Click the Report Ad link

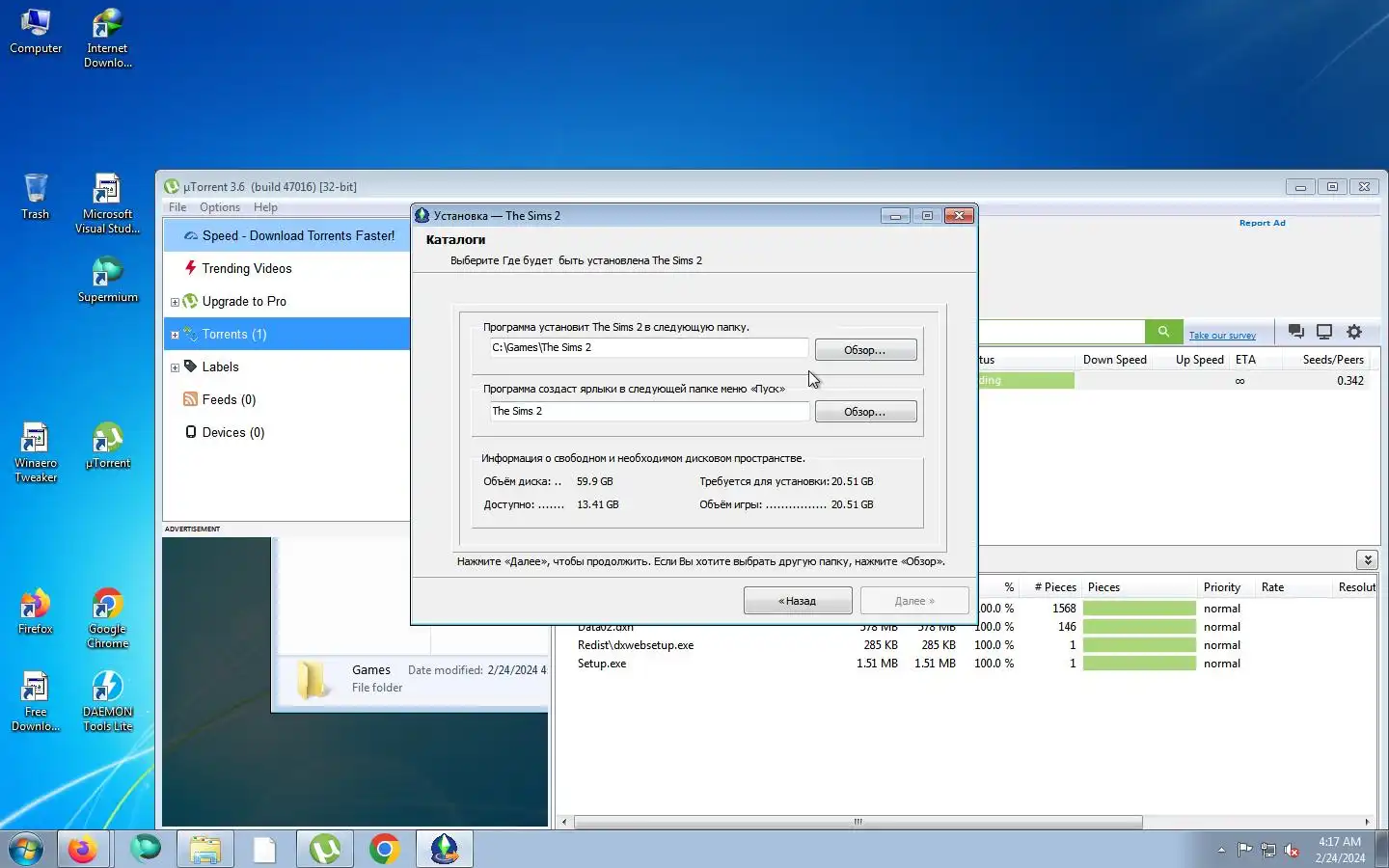tap(1262, 223)
